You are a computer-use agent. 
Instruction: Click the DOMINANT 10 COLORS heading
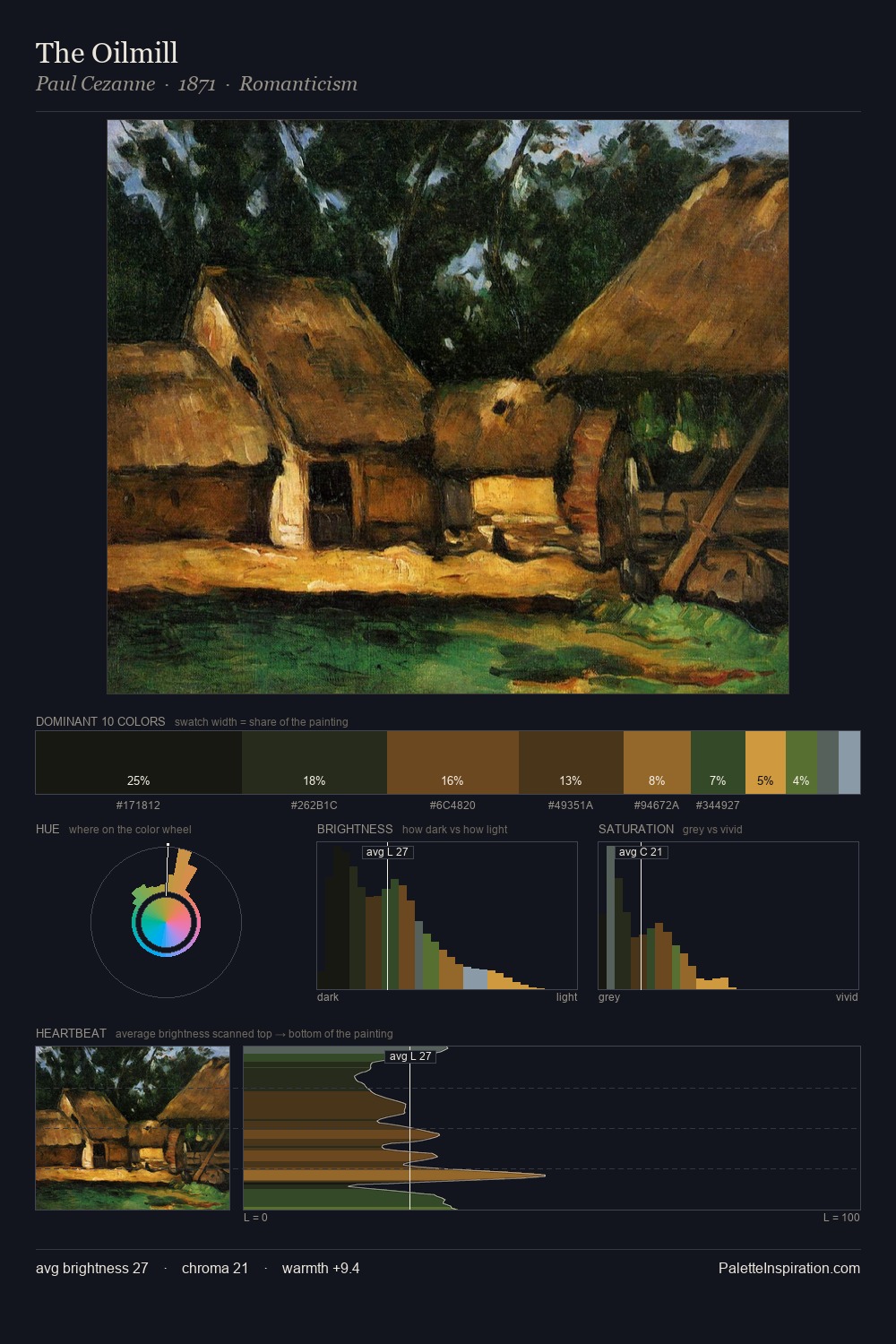100,721
